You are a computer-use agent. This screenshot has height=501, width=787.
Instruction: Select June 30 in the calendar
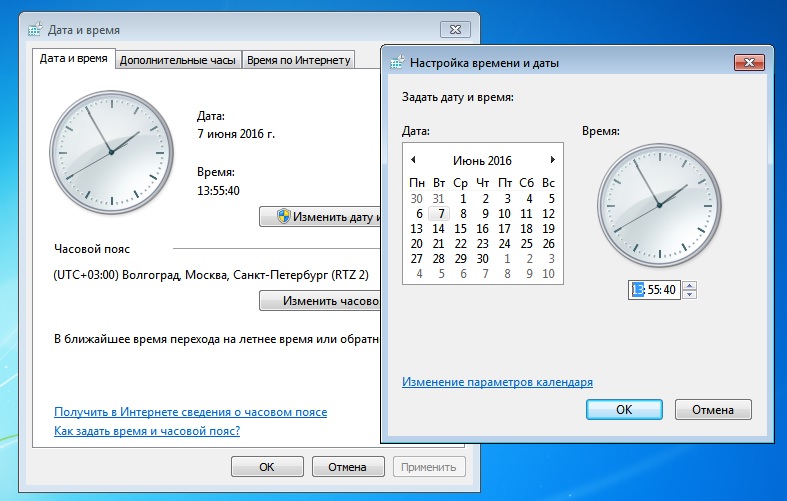click(482, 259)
